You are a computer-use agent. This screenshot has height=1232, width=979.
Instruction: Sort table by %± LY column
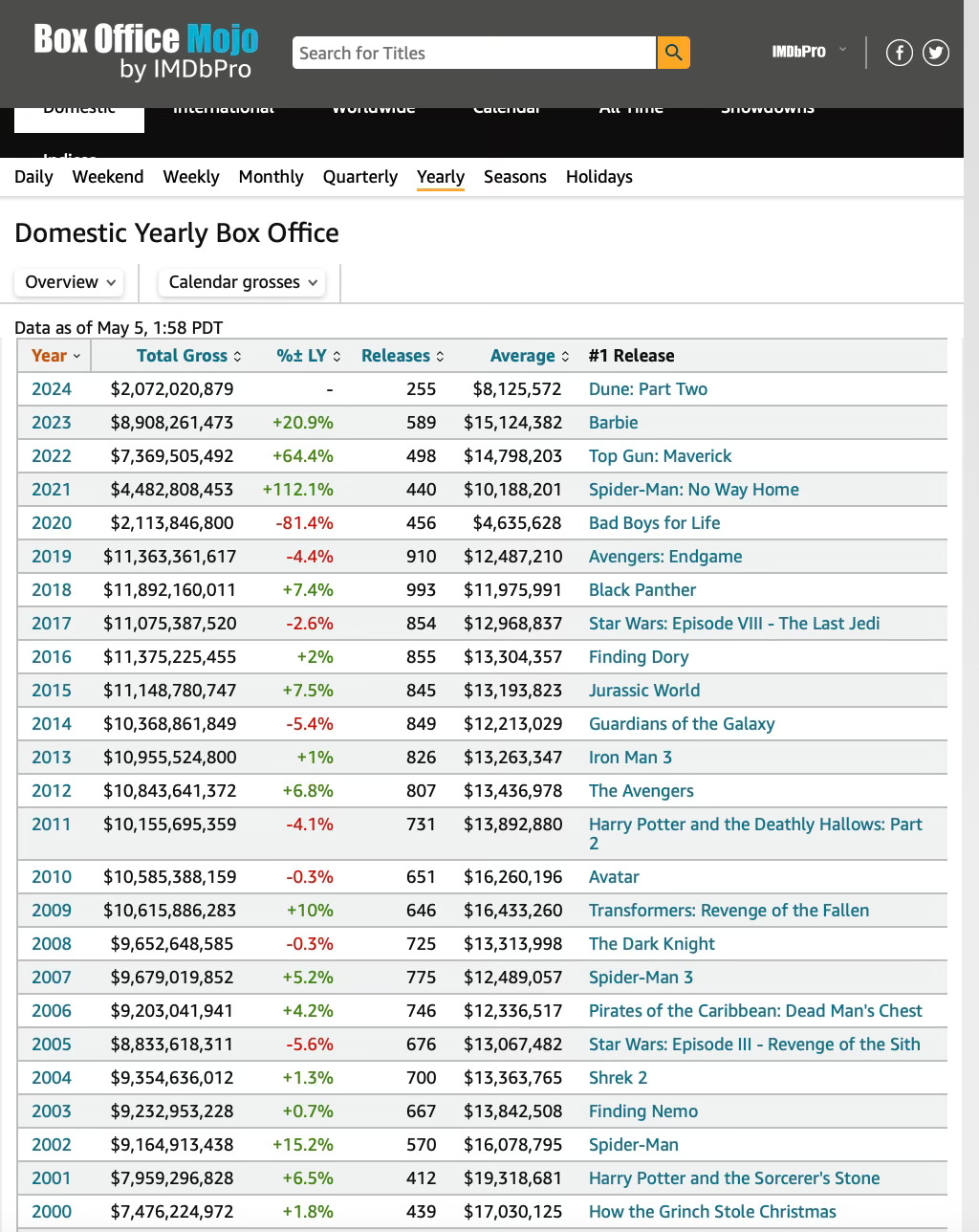tap(309, 356)
